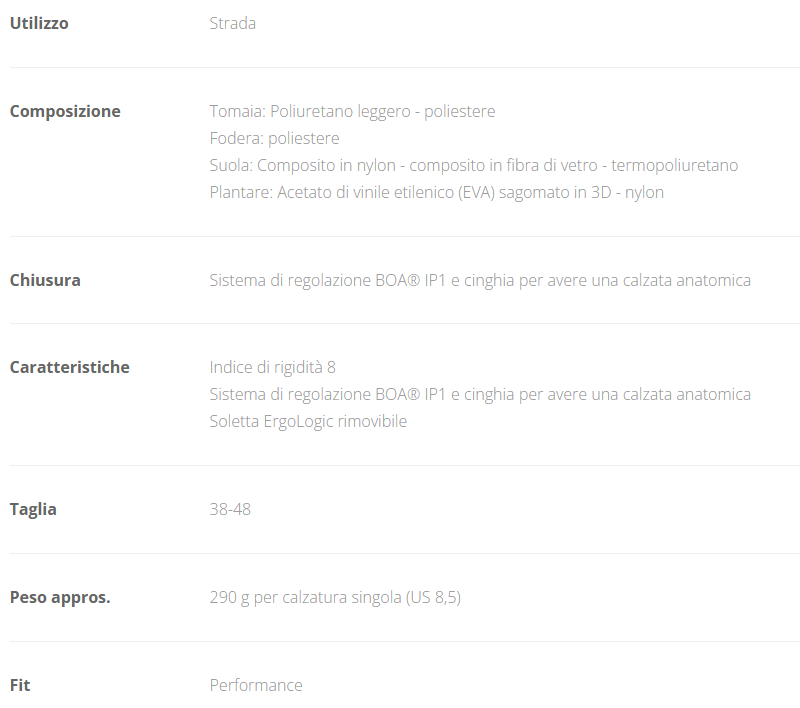This screenshot has width=800, height=708.
Task: Click the Utilizzo row label
Action: pyautogui.click(x=39, y=23)
